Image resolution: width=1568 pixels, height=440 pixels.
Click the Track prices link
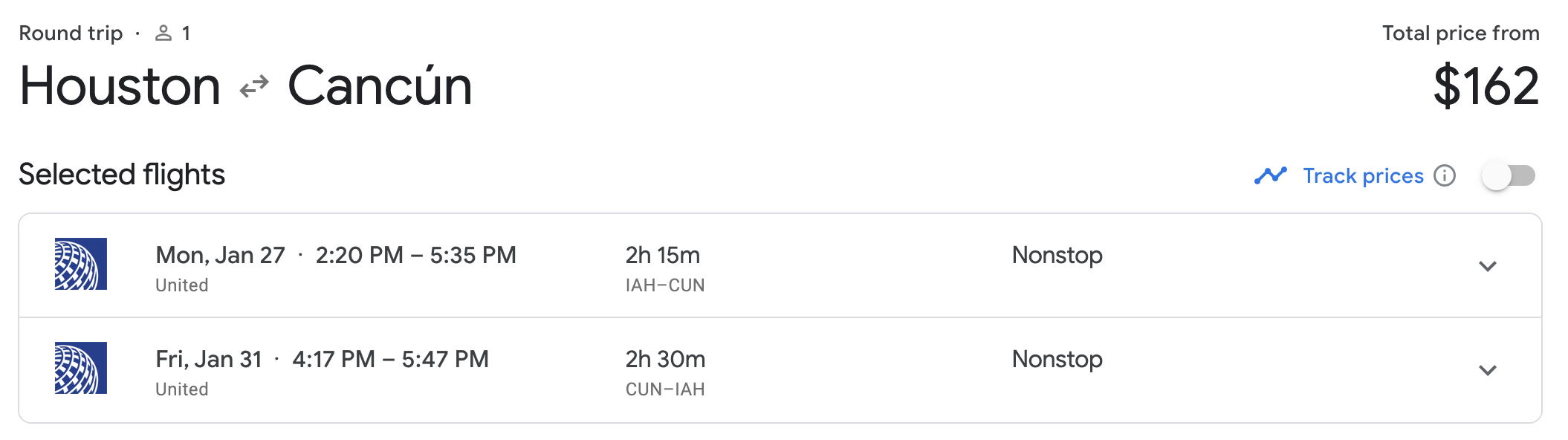1363,176
